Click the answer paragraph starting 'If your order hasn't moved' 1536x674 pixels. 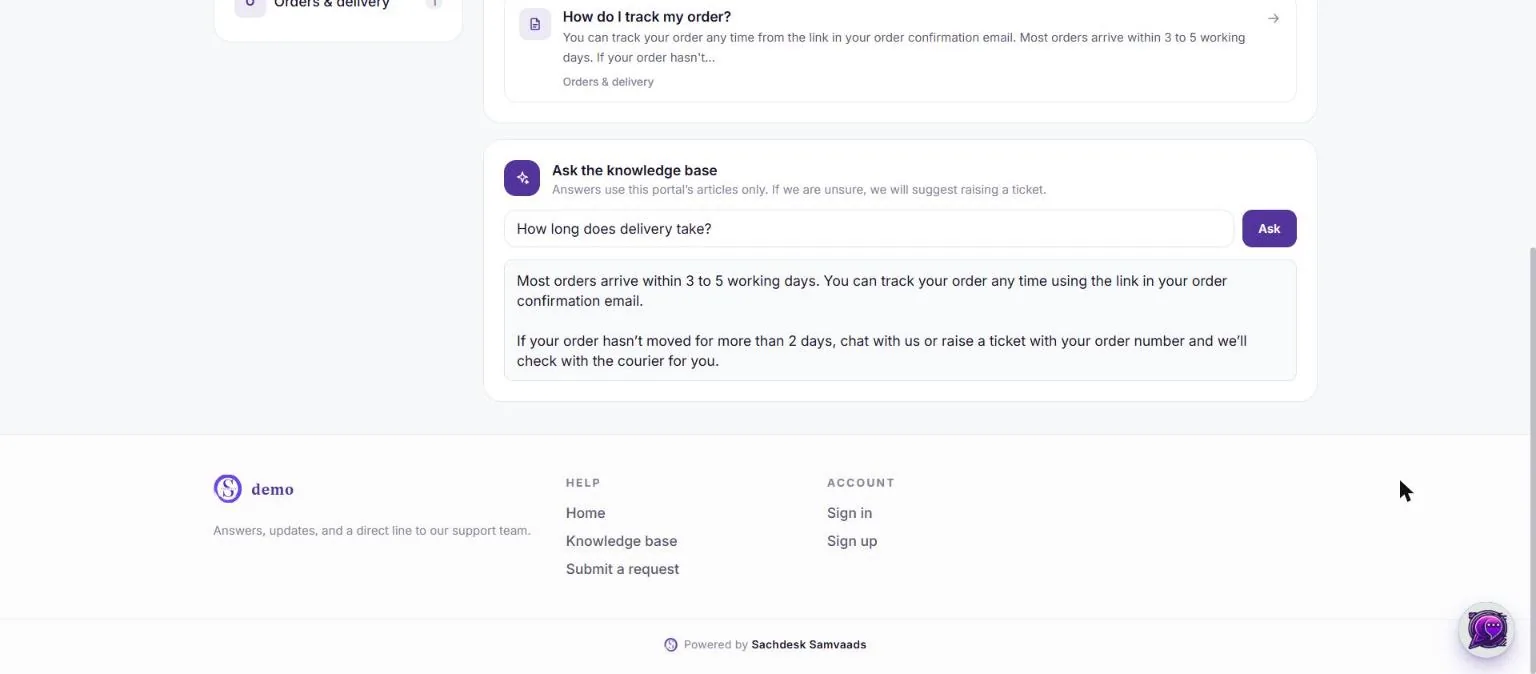[x=882, y=351]
